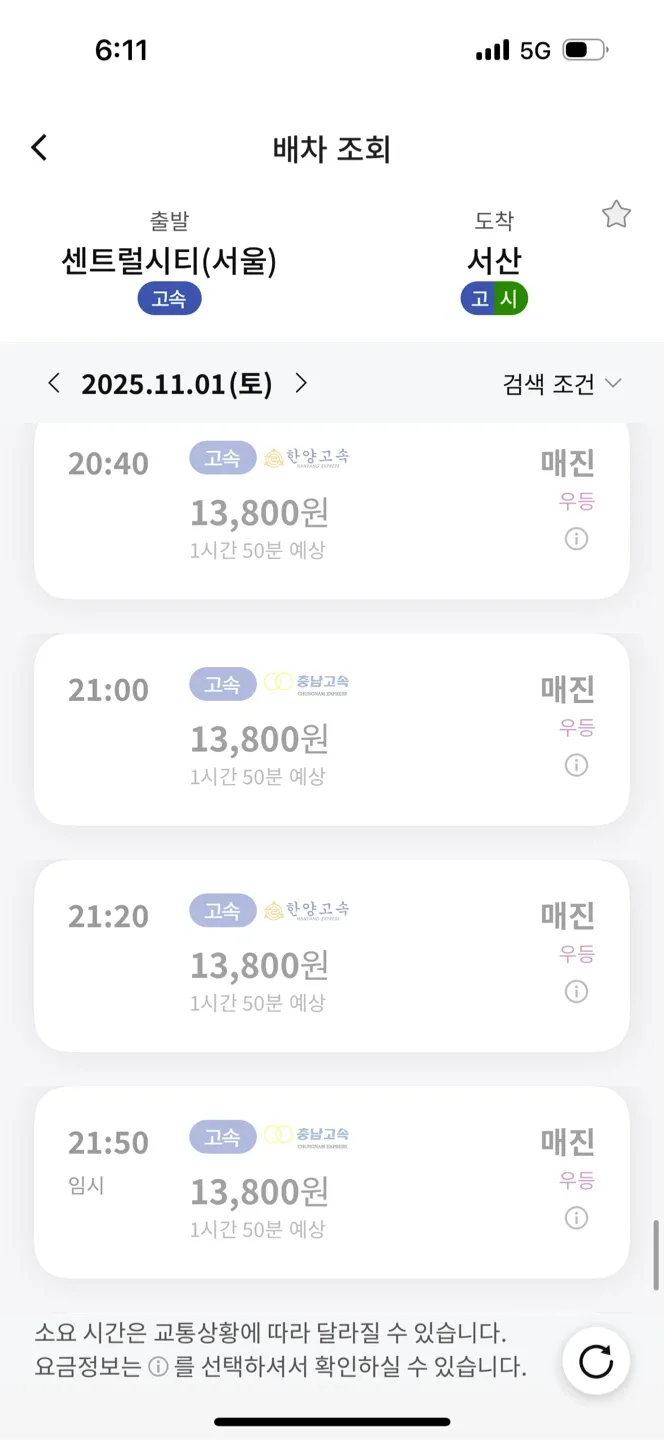664x1440 pixels.
Task: Toggle the favorite star for this route
Action: [x=616, y=214]
